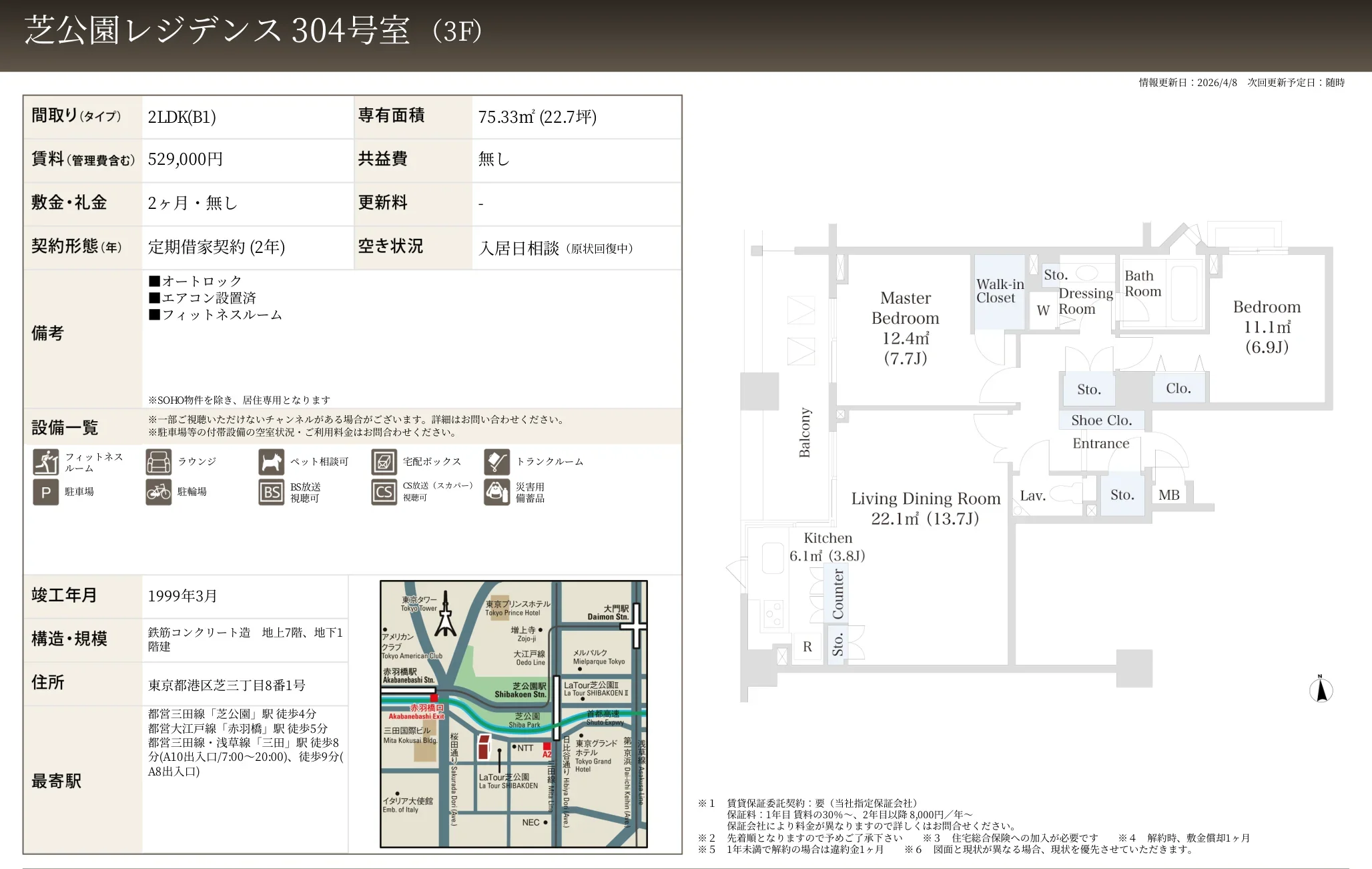Viewport: 1372px width, 869px height.
Task: Click the layout type value 2LDK(B1)
Action: [x=182, y=117]
